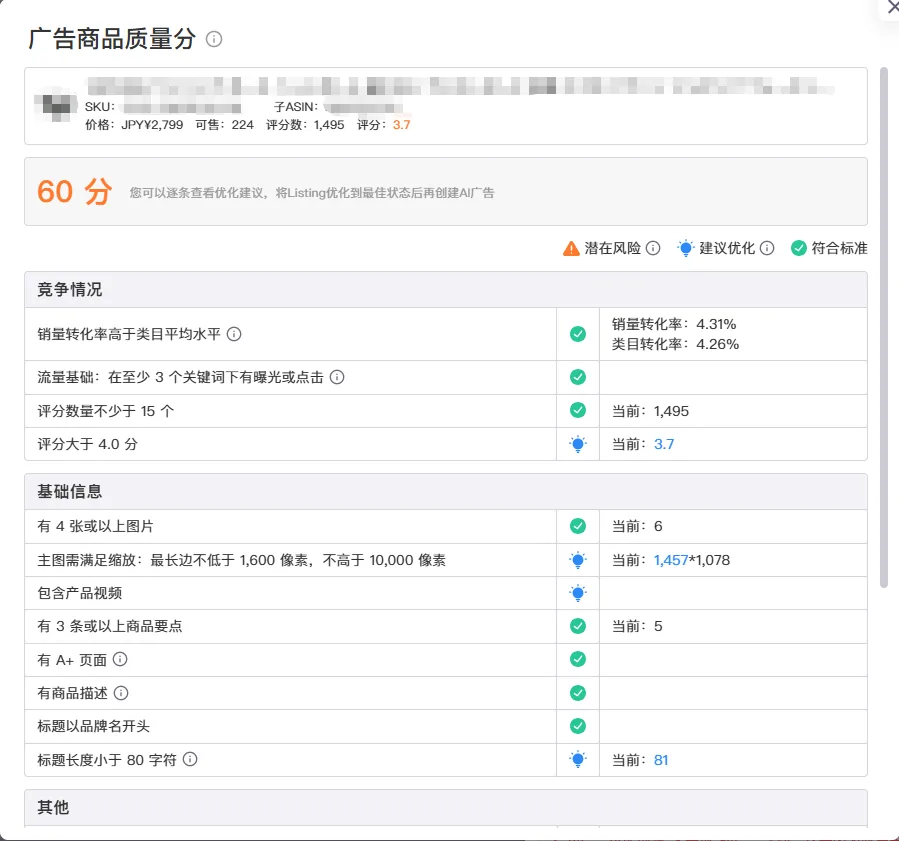Click the 评分大于 4.0 分 row label
The width and height of the screenshot is (899, 841).
click(88, 444)
